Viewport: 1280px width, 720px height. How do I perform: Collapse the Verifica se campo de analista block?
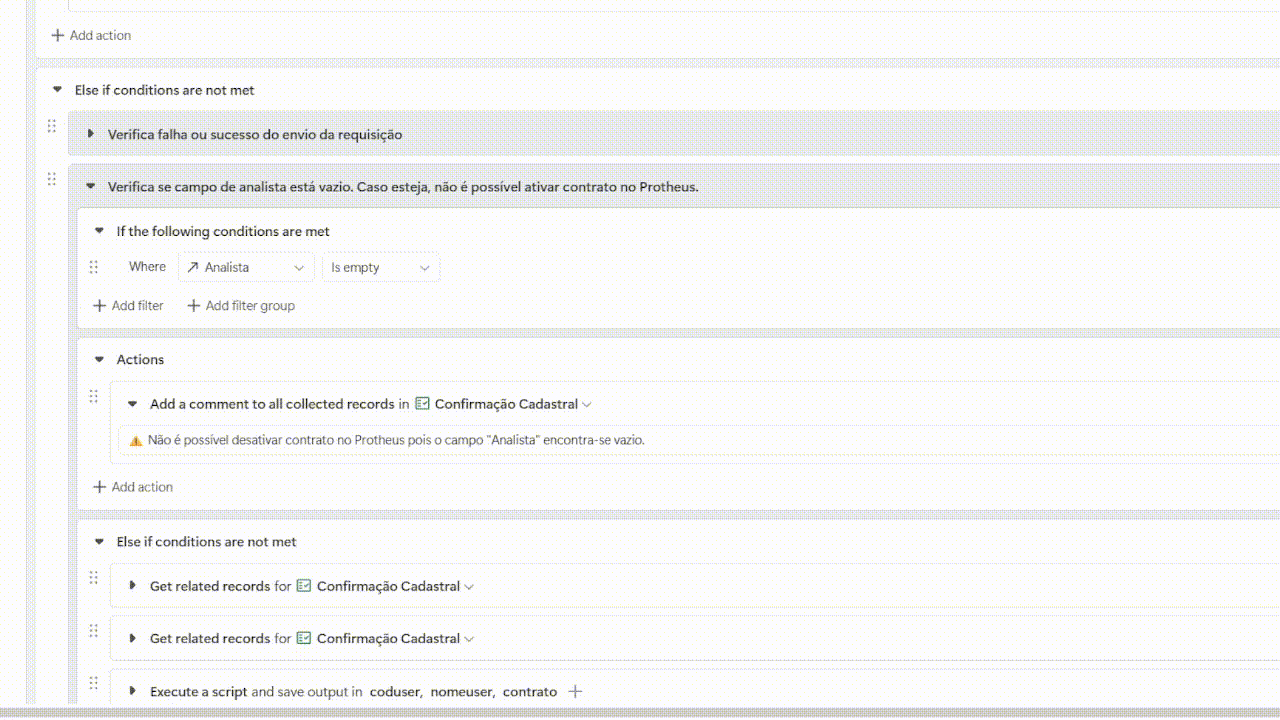[91, 186]
